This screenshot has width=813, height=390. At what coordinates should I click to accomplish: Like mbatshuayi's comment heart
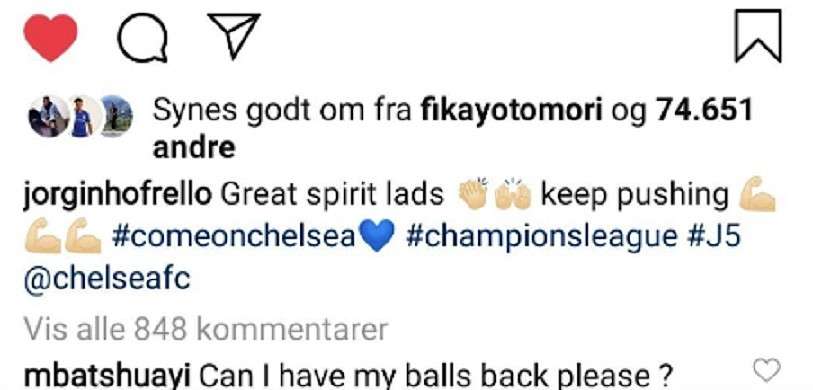coord(766,371)
